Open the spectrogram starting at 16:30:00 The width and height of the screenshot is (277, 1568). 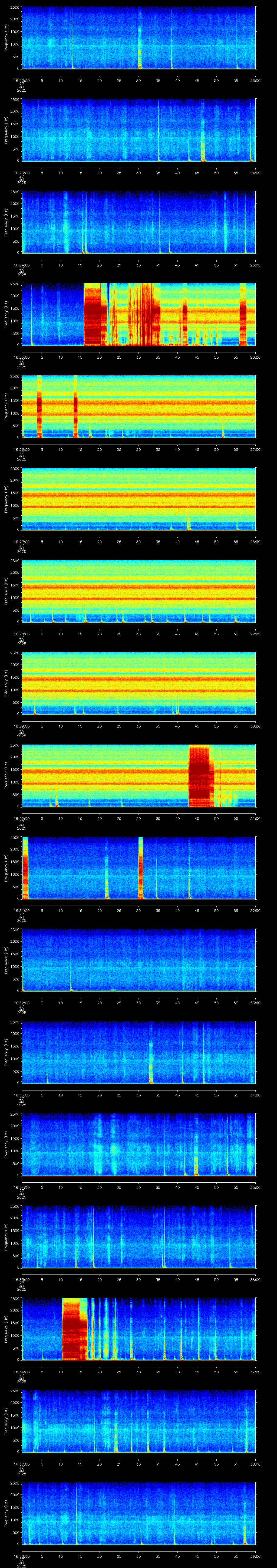coord(138,775)
